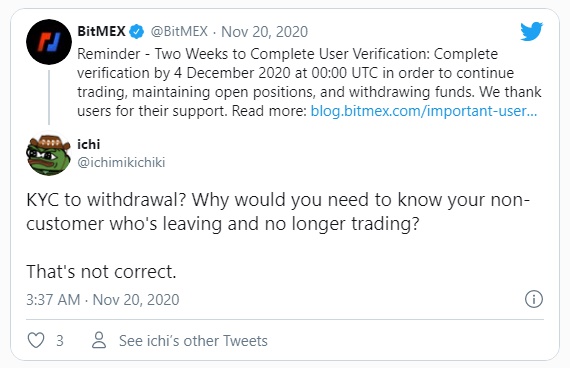Click the like count number 3
Screen dimensions: 570x368
60,341
